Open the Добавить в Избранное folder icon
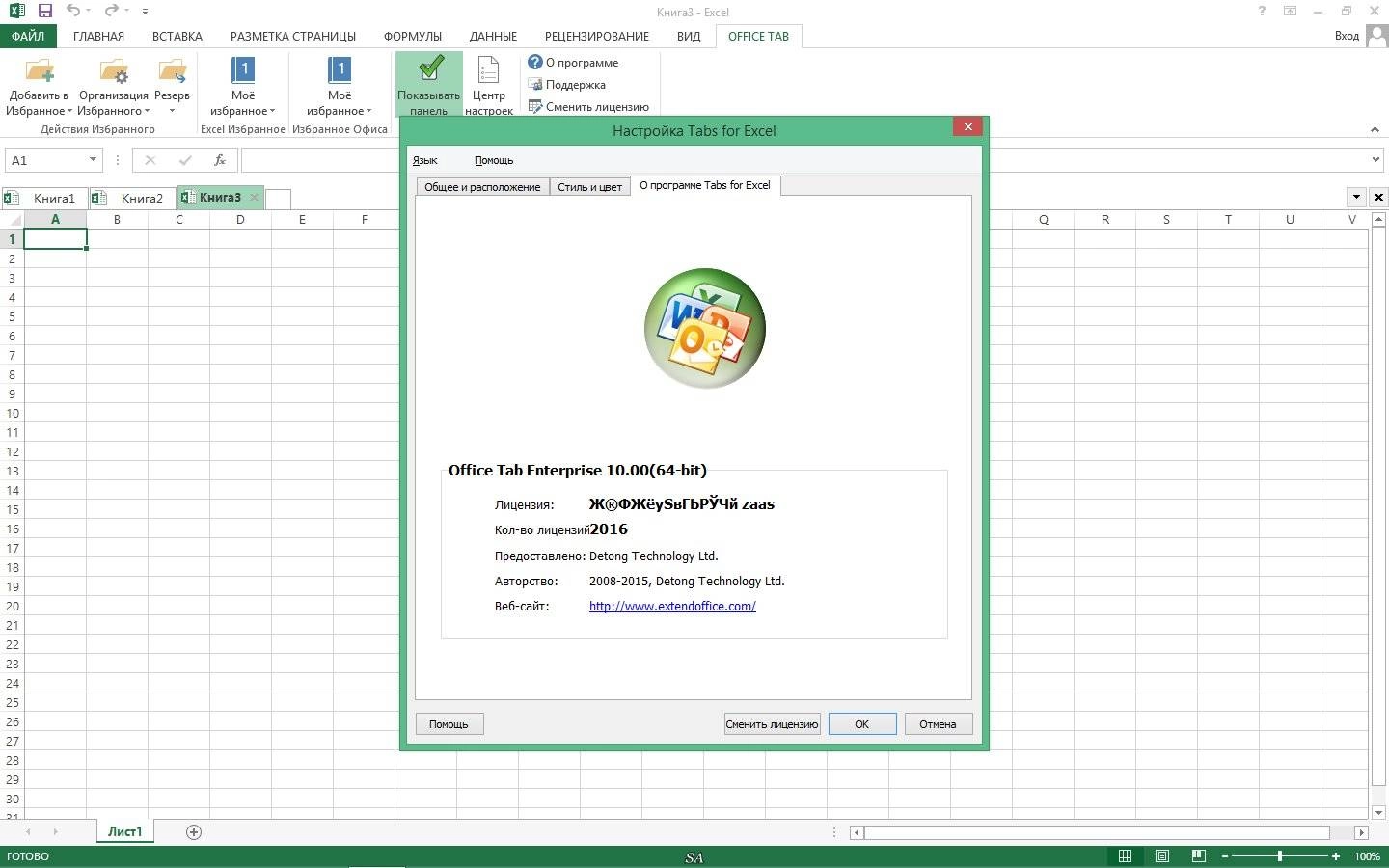This screenshot has height=868, width=1389. click(x=40, y=70)
